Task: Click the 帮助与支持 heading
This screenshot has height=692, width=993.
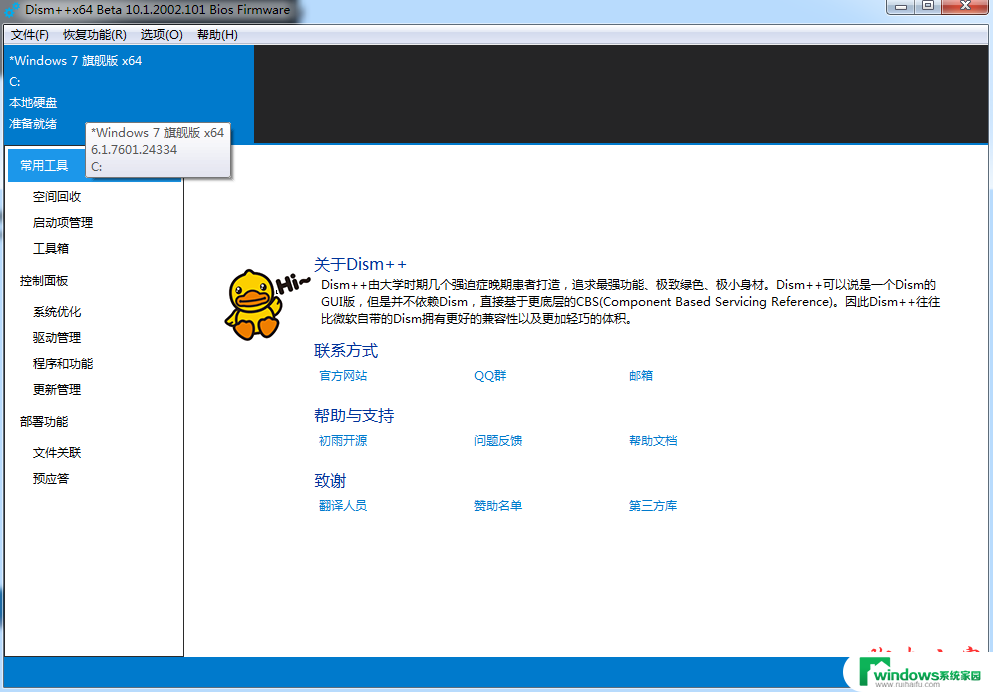Action: click(354, 416)
